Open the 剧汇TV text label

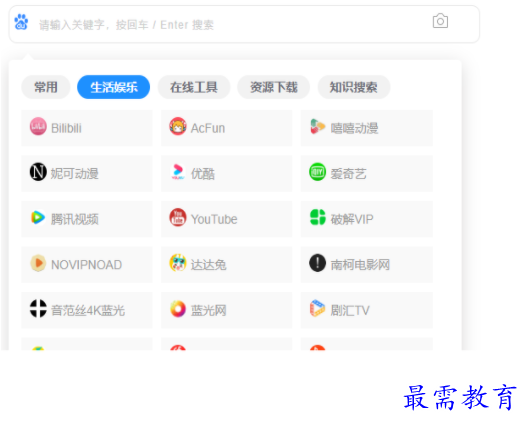pos(350,310)
